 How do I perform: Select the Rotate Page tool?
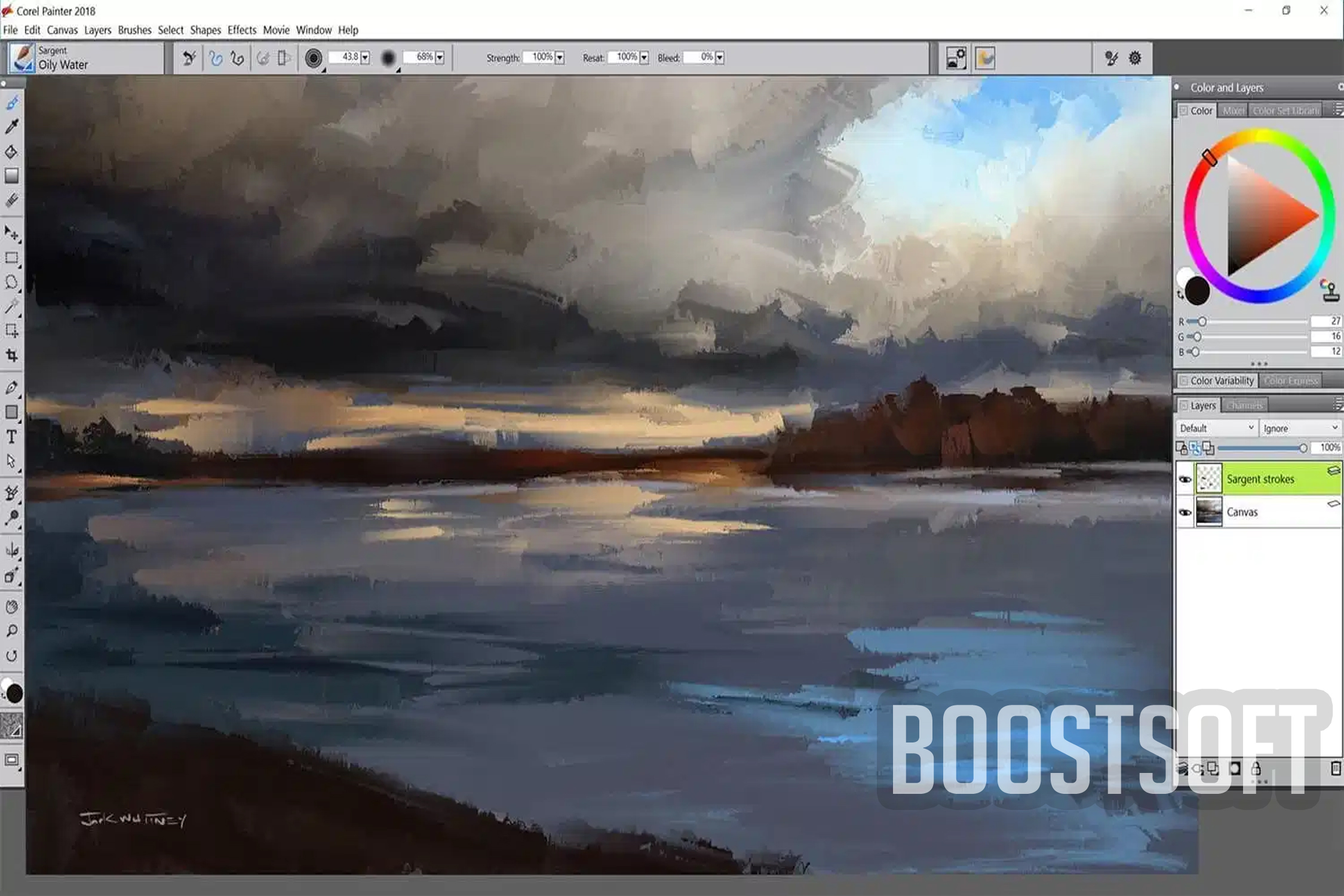[x=12, y=656]
